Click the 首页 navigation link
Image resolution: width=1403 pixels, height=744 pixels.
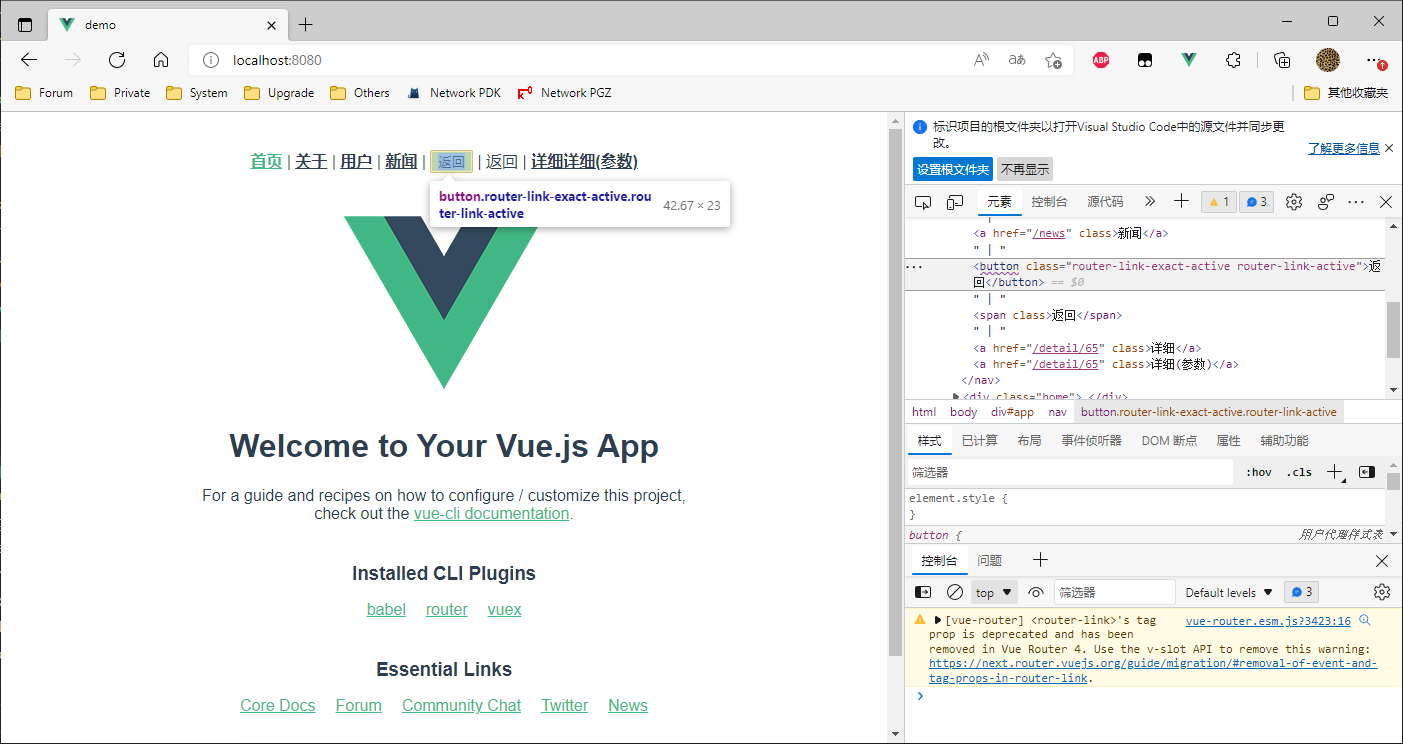266,161
